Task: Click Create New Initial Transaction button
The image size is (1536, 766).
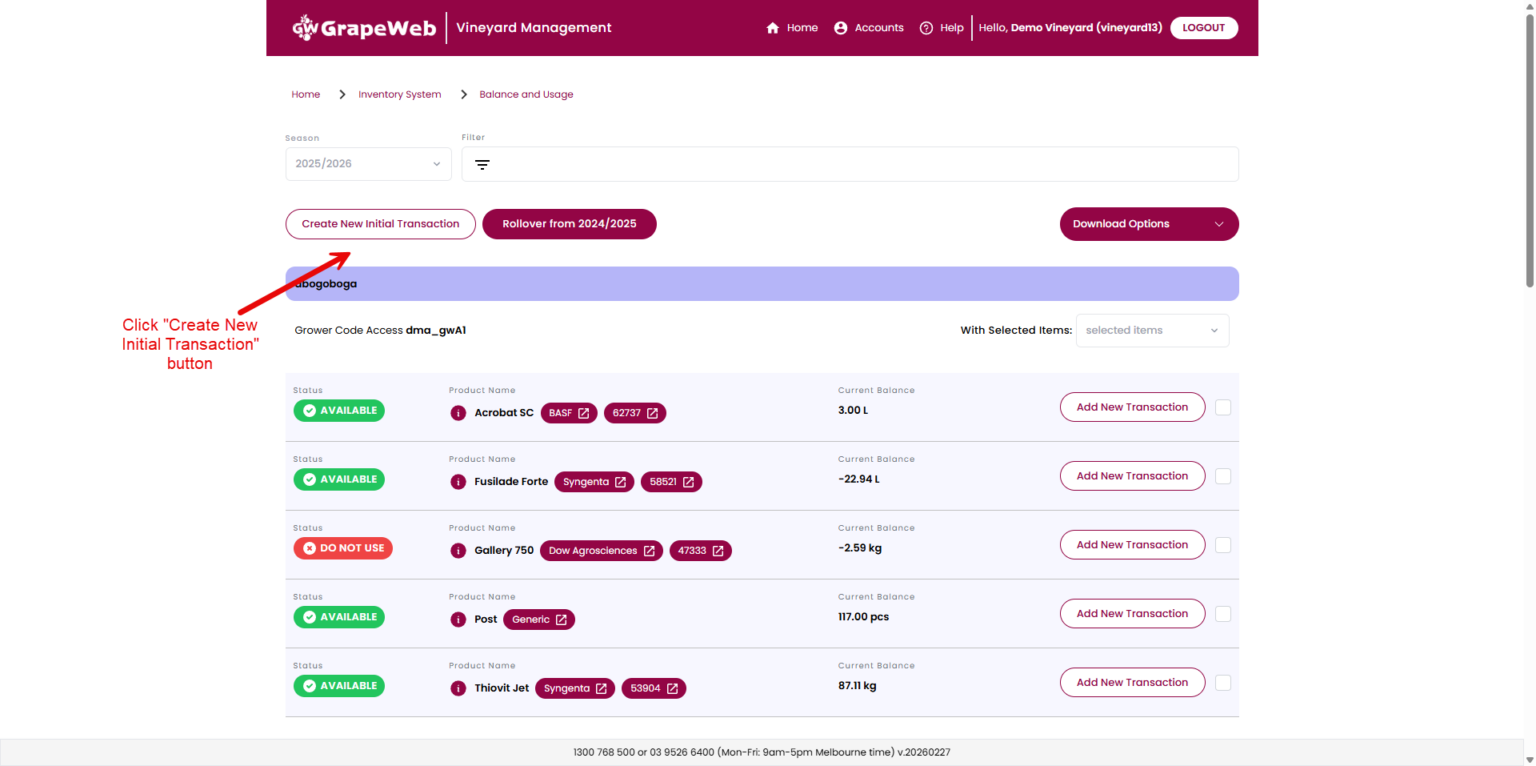Action: (x=380, y=224)
